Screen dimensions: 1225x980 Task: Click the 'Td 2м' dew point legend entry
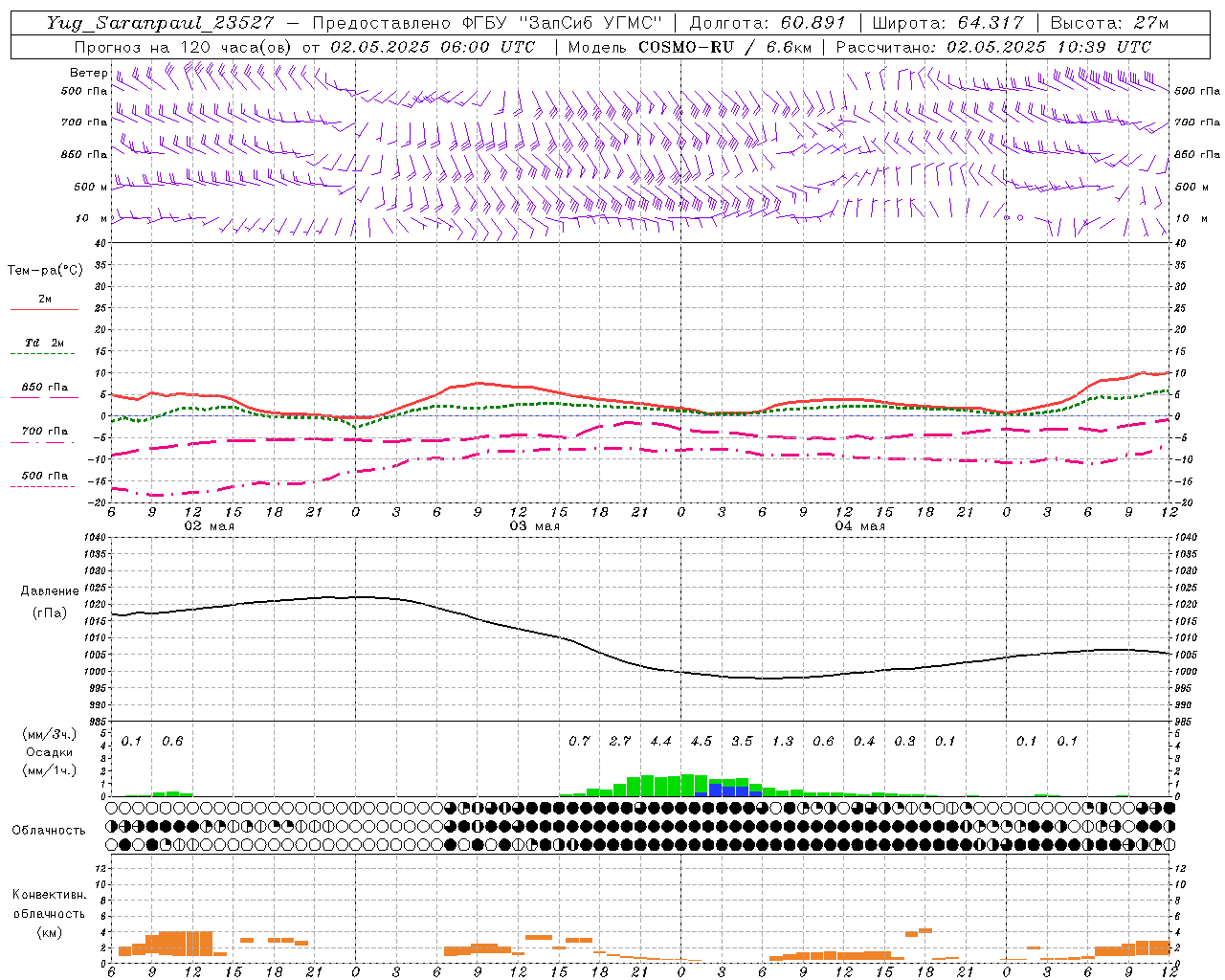tap(45, 343)
